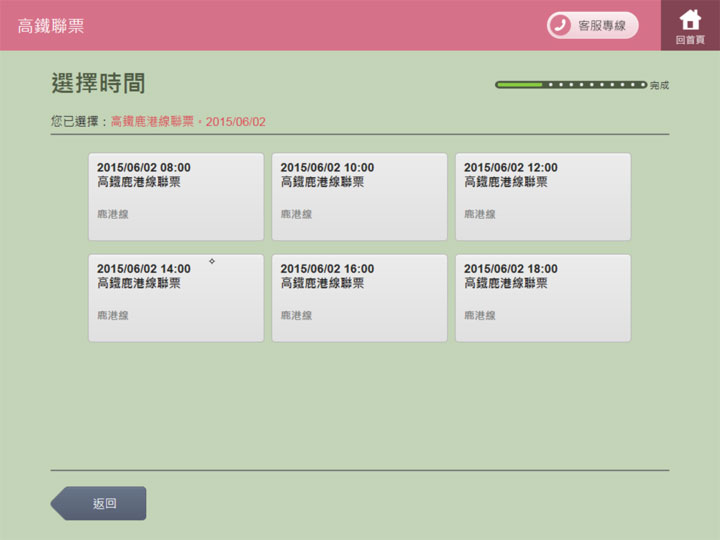Select the 18:00 departure time card
Screen dimensions: 720x540
[x=543, y=298]
